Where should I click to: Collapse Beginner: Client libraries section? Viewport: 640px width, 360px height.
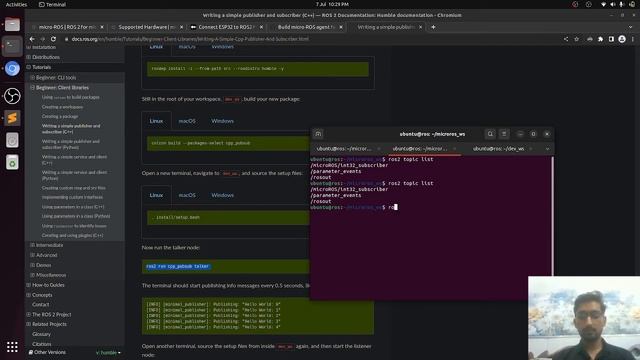click(x=33, y=87)
